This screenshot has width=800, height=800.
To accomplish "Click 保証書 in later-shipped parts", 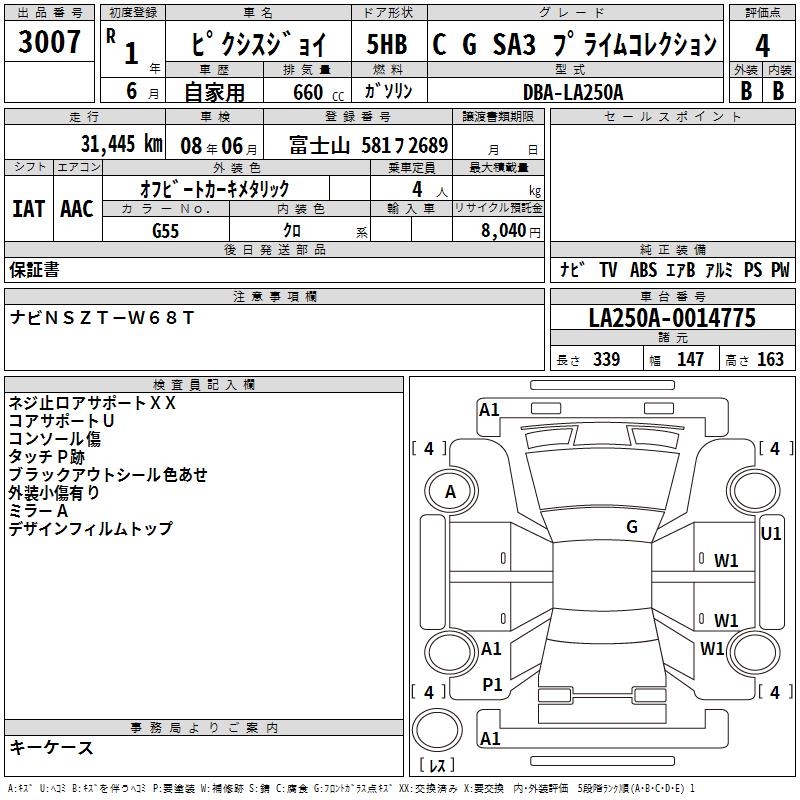I will click(x=34, y=270).
